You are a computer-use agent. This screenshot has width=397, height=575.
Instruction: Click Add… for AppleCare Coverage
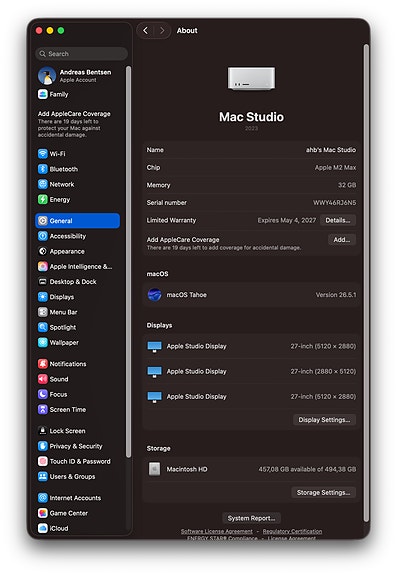tap(342, 240)
